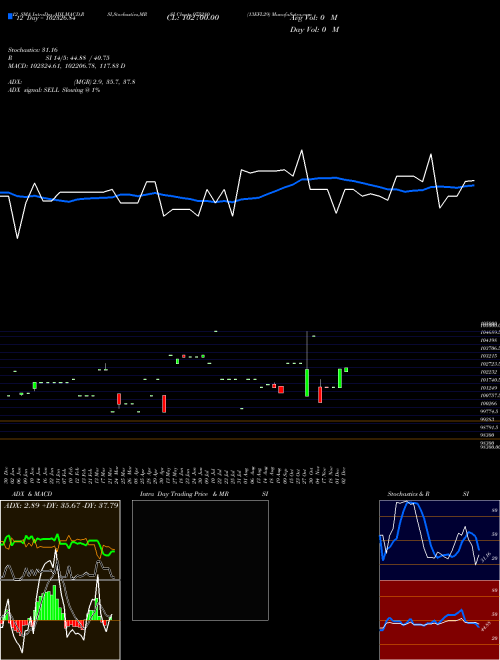Click the 31.16 stochastic value tag
This screenshot has height=660, width=500.
[485, 556]
